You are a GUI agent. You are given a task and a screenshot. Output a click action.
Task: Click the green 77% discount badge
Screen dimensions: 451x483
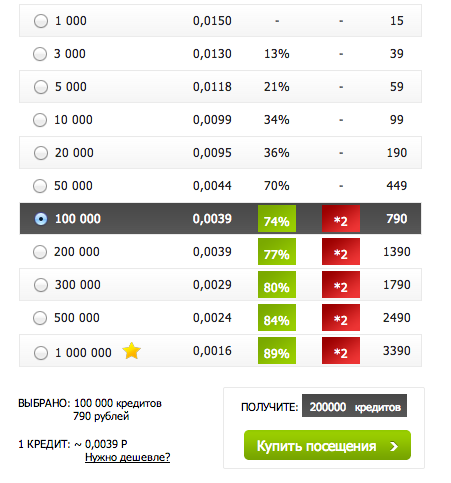click(277, 252)
